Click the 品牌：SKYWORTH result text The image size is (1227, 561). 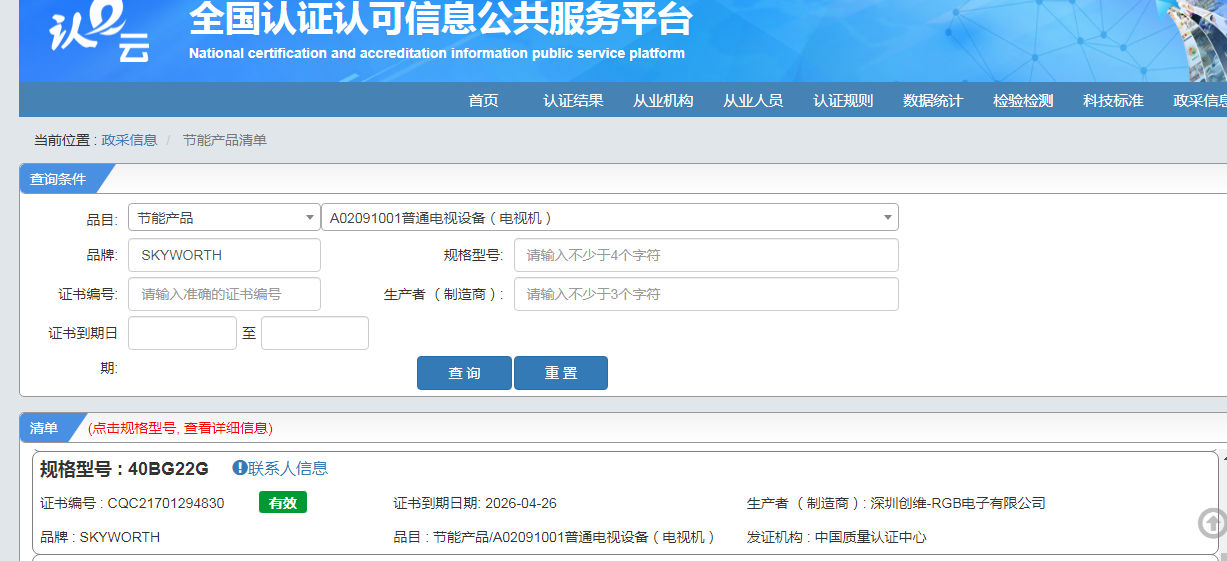(100, 537)
